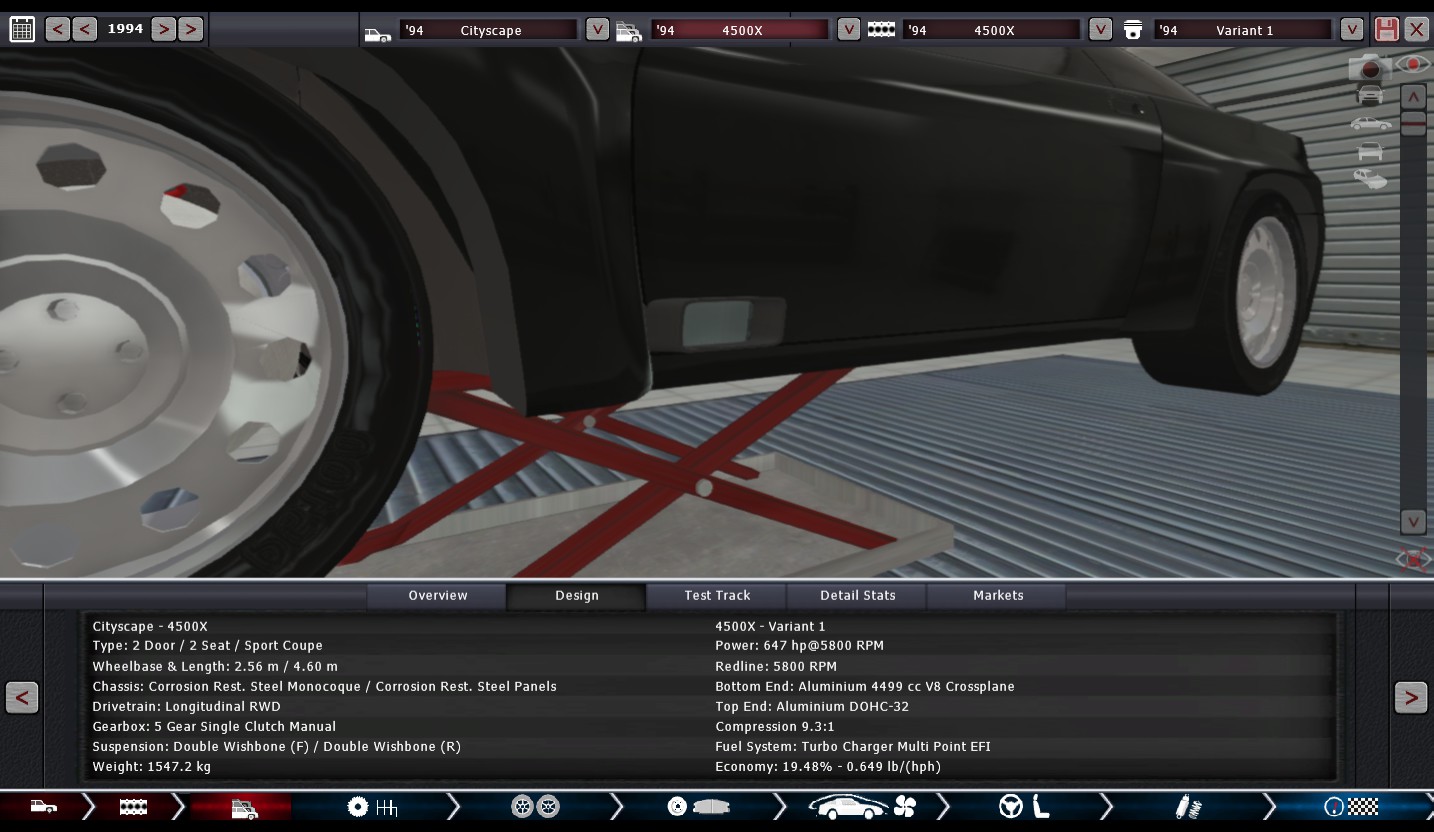Save the design with the red floppy disk icon
Image resolution: width=1434 pixels, height=832 pixels.
pyautogui.click(x=1386, y=28)
